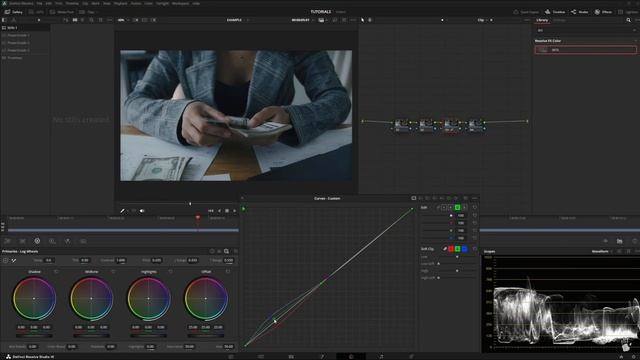The width and height of the screenshot is (640, 360).
Task: Select the hand pan tool in the node editor
Action: coord(370,20)
